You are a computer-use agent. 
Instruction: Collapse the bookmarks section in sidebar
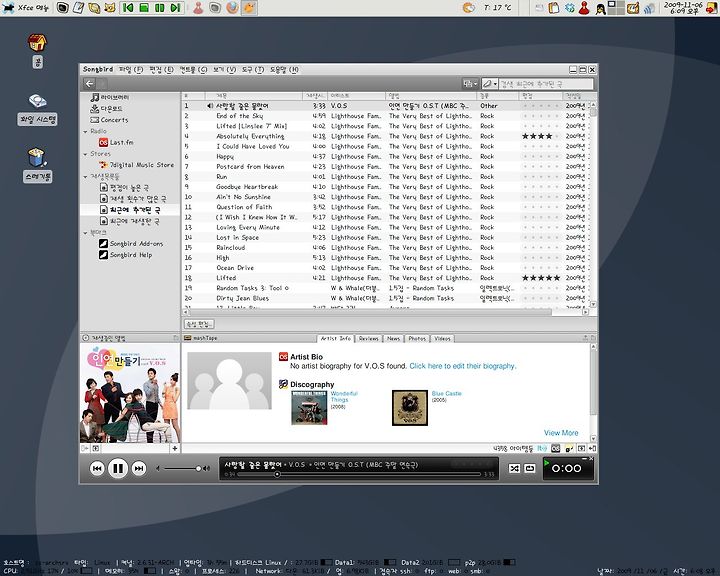(x=85, y=233)
